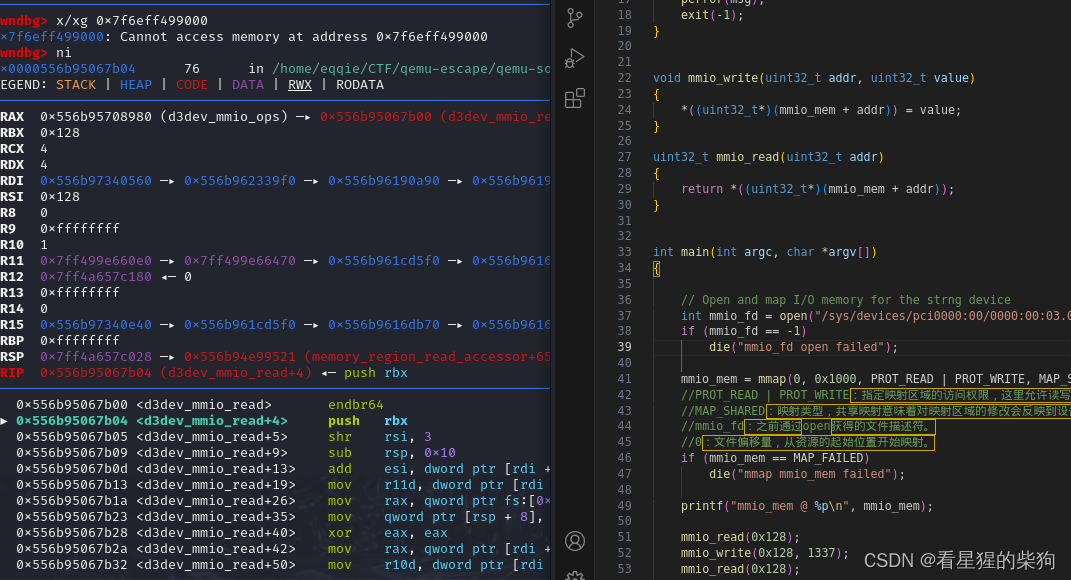Click the DATA legend label in pwndbg
Image resolution: width=1071 pixels, height=580 pixels.
pos(248,85)
